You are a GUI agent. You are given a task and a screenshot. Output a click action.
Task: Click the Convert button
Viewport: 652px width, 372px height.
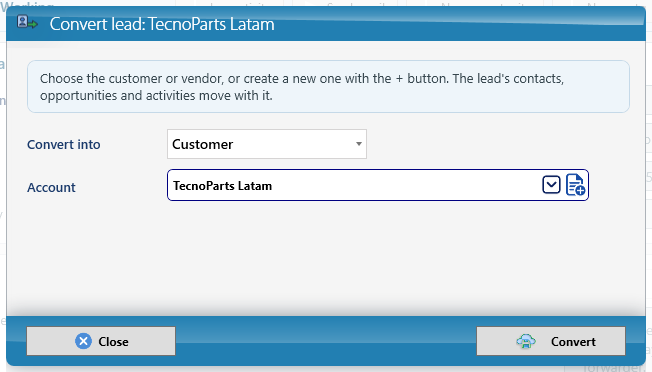click(551, 341)
